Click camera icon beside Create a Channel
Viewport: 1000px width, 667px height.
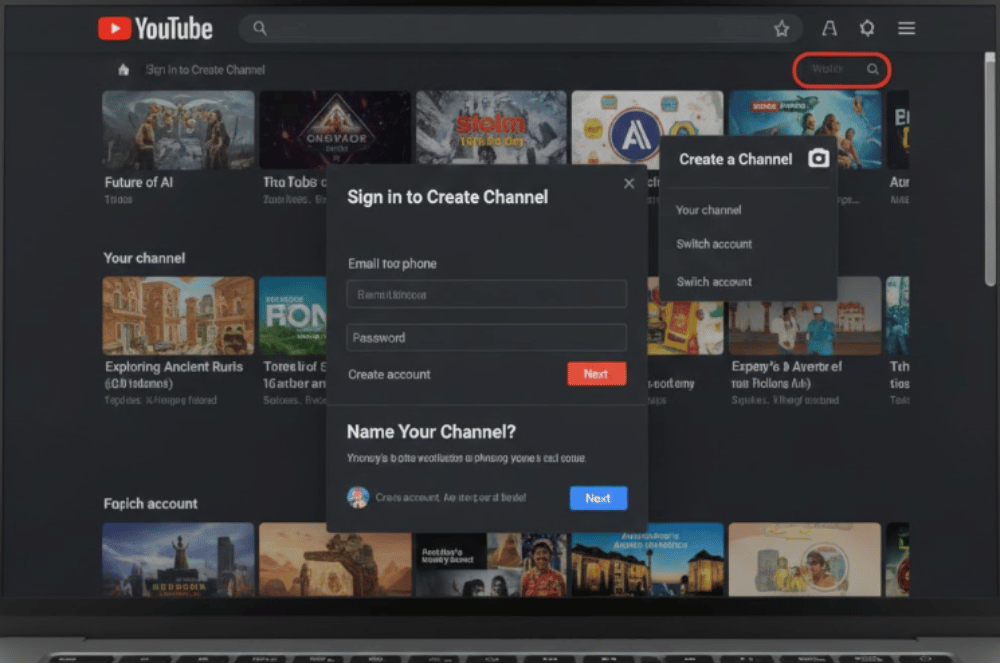point(819,158)
